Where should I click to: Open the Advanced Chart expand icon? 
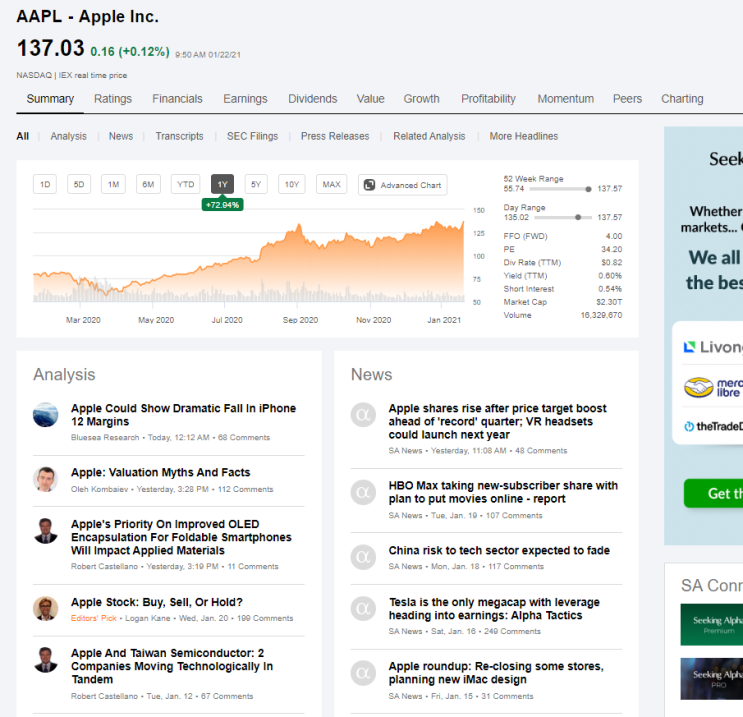coord(369,185)
